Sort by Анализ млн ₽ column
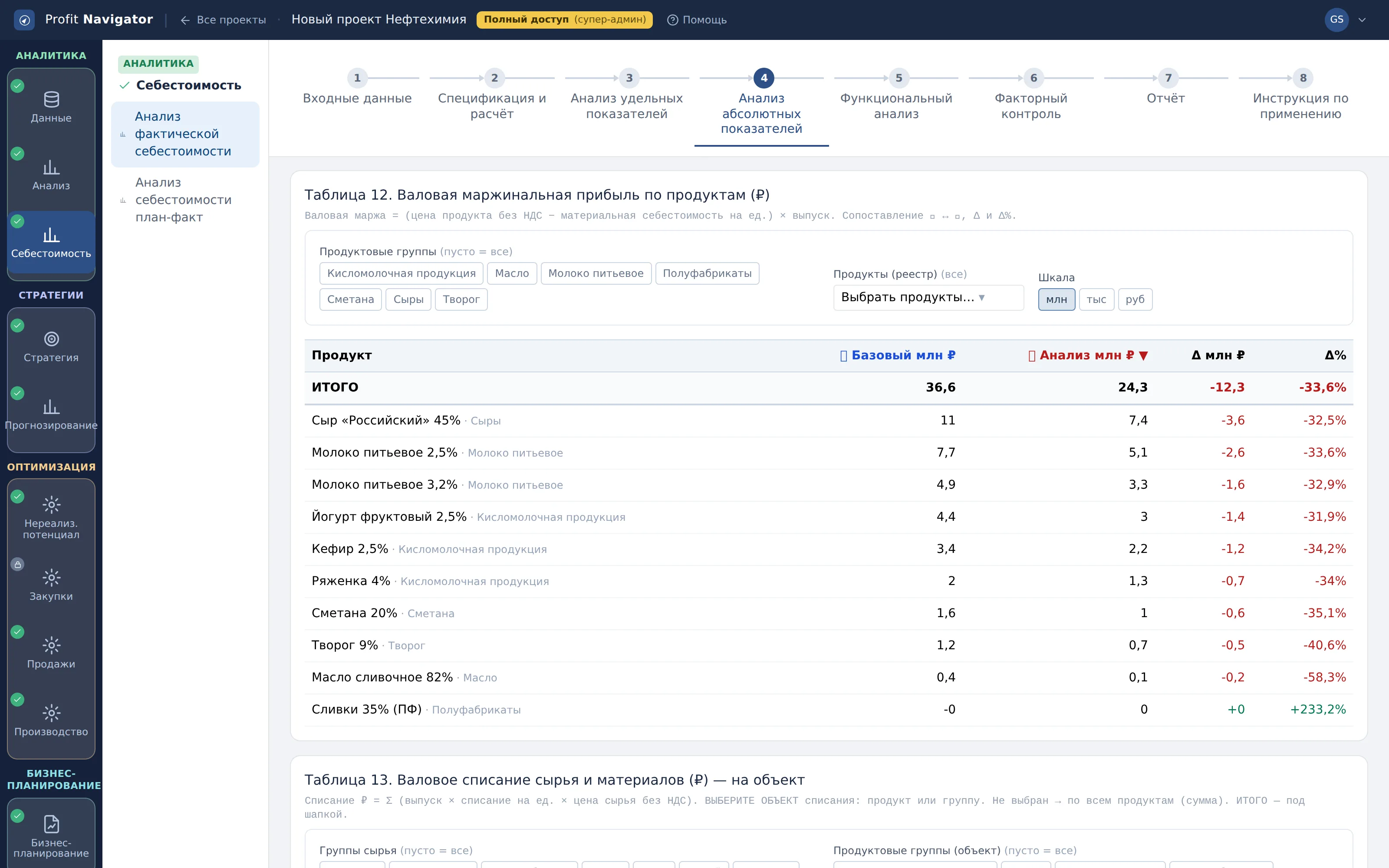The width and height of the screenshot is (1389, 868). (1088, 355)
